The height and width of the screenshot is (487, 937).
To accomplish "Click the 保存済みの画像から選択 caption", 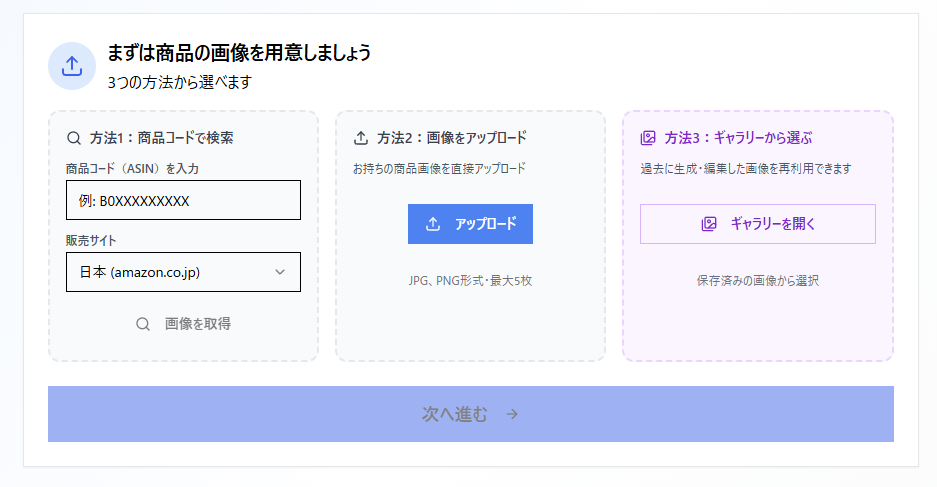I will pos(757,281).
